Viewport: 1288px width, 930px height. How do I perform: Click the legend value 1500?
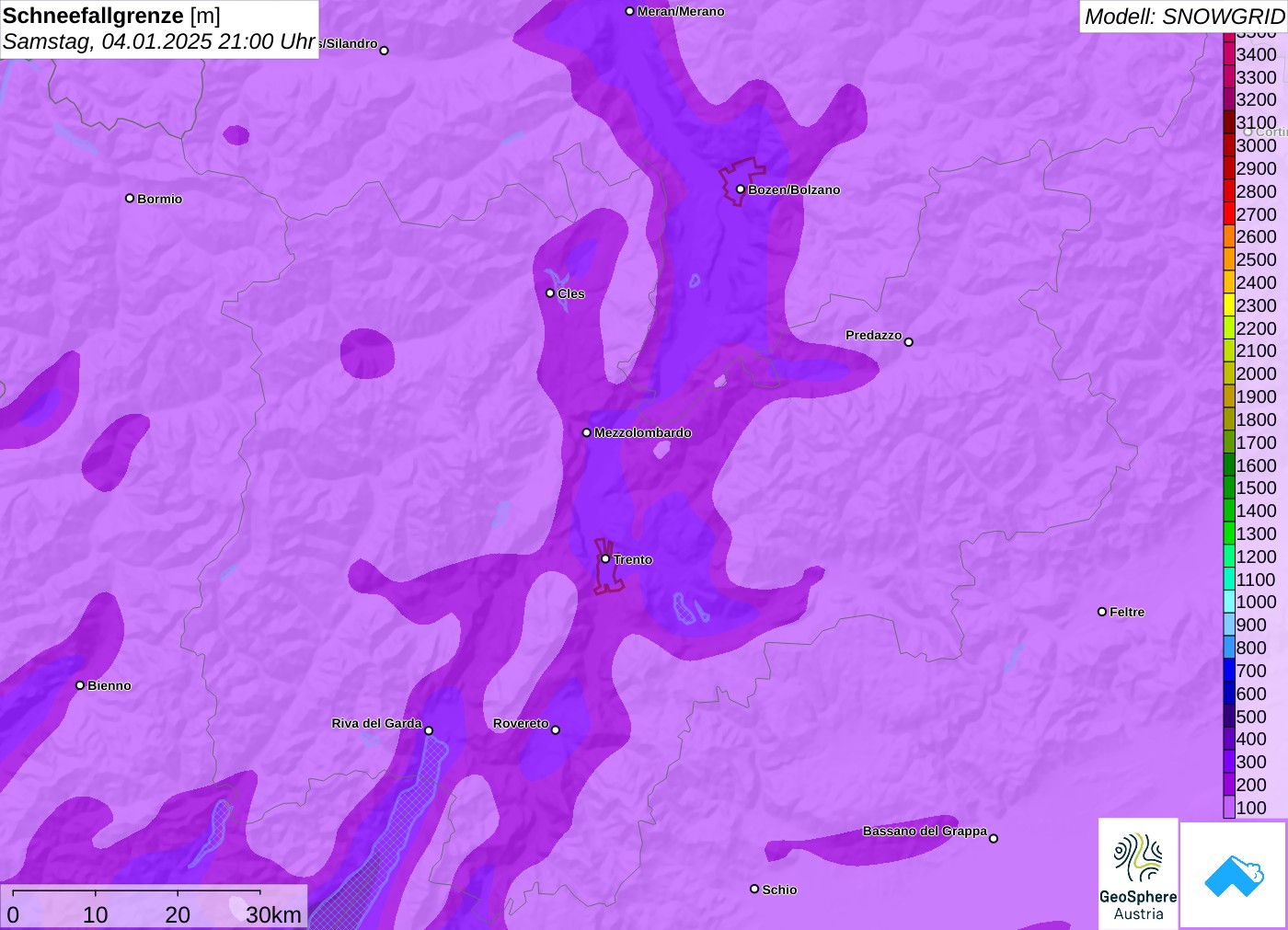coord(1256,488)
